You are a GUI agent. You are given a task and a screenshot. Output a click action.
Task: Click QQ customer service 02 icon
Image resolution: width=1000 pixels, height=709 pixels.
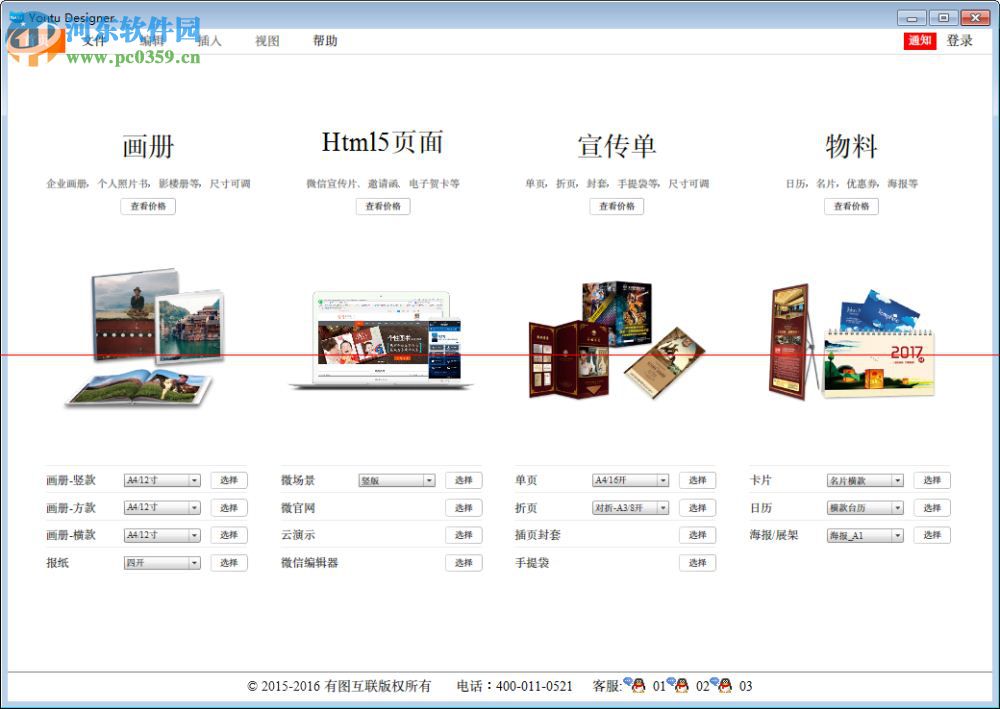(679, 686)
